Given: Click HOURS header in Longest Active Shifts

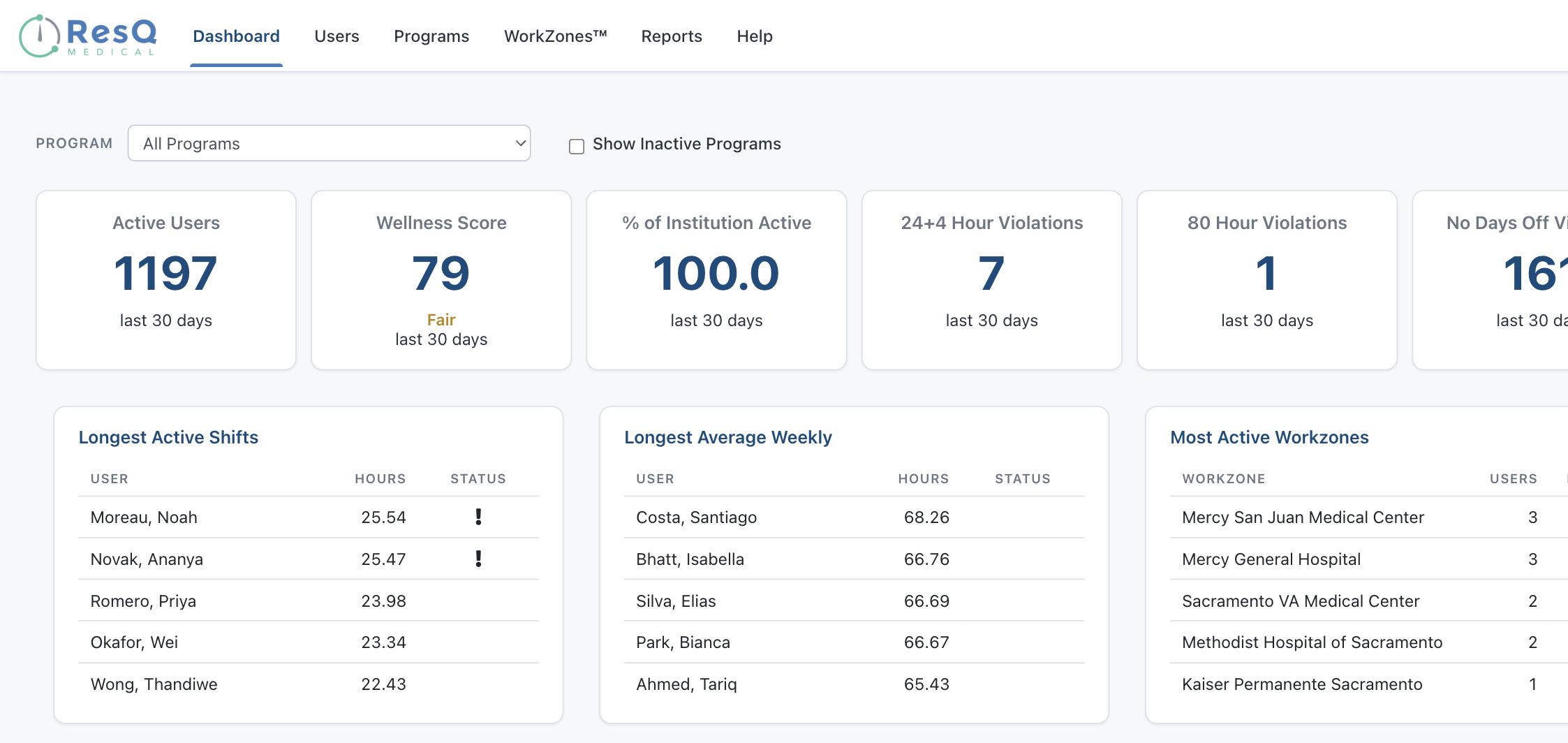Looking at the screenshot, I should coord(380,478).
